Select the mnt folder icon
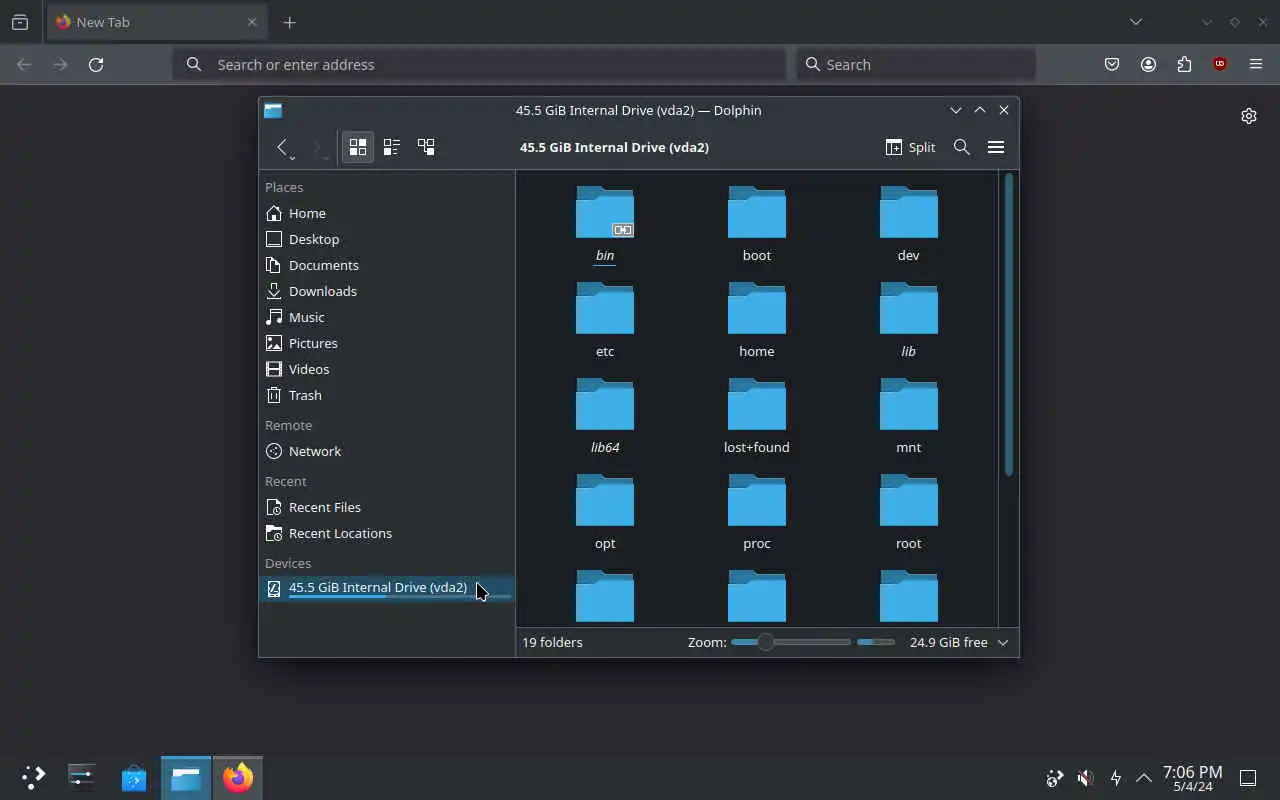 [909, 404]
